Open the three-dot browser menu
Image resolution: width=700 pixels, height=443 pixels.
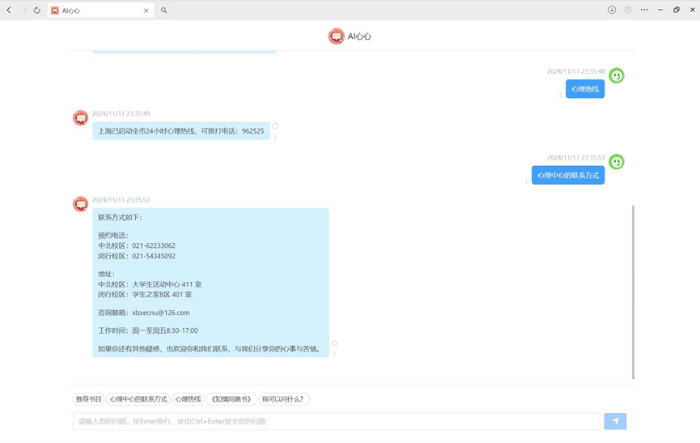[644, 10]
